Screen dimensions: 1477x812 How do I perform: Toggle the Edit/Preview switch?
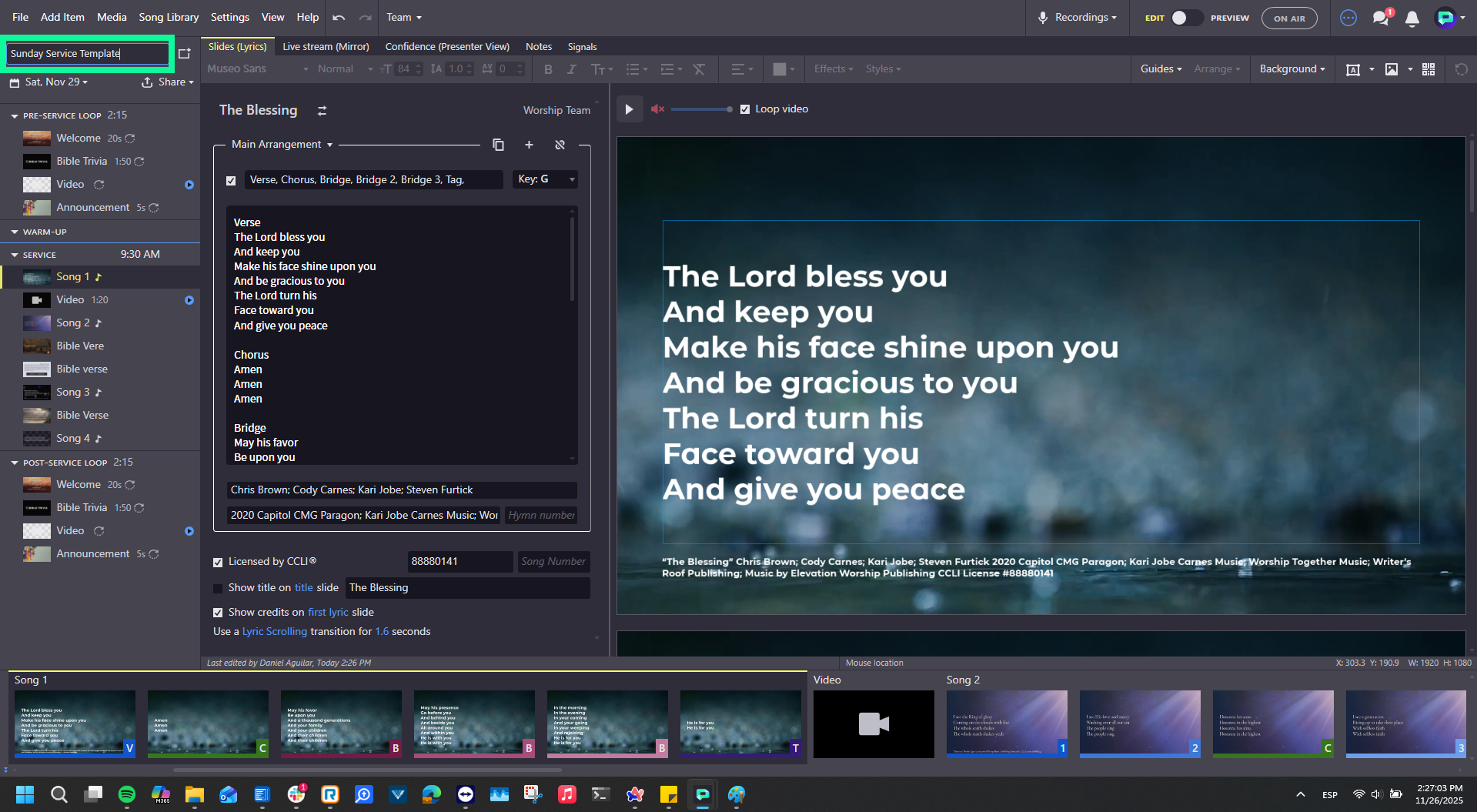tap(1186, 18)
